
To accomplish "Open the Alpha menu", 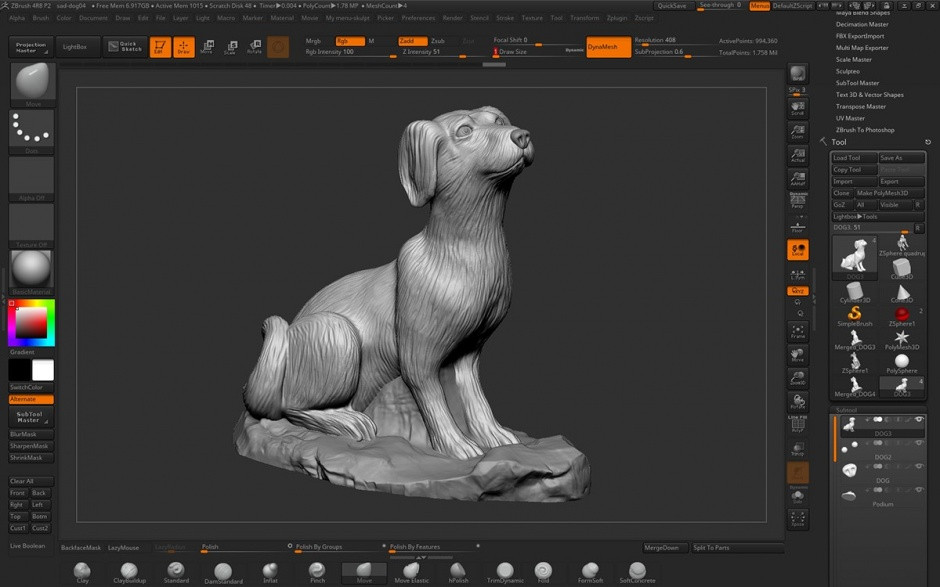I will (x=17, y=18).
